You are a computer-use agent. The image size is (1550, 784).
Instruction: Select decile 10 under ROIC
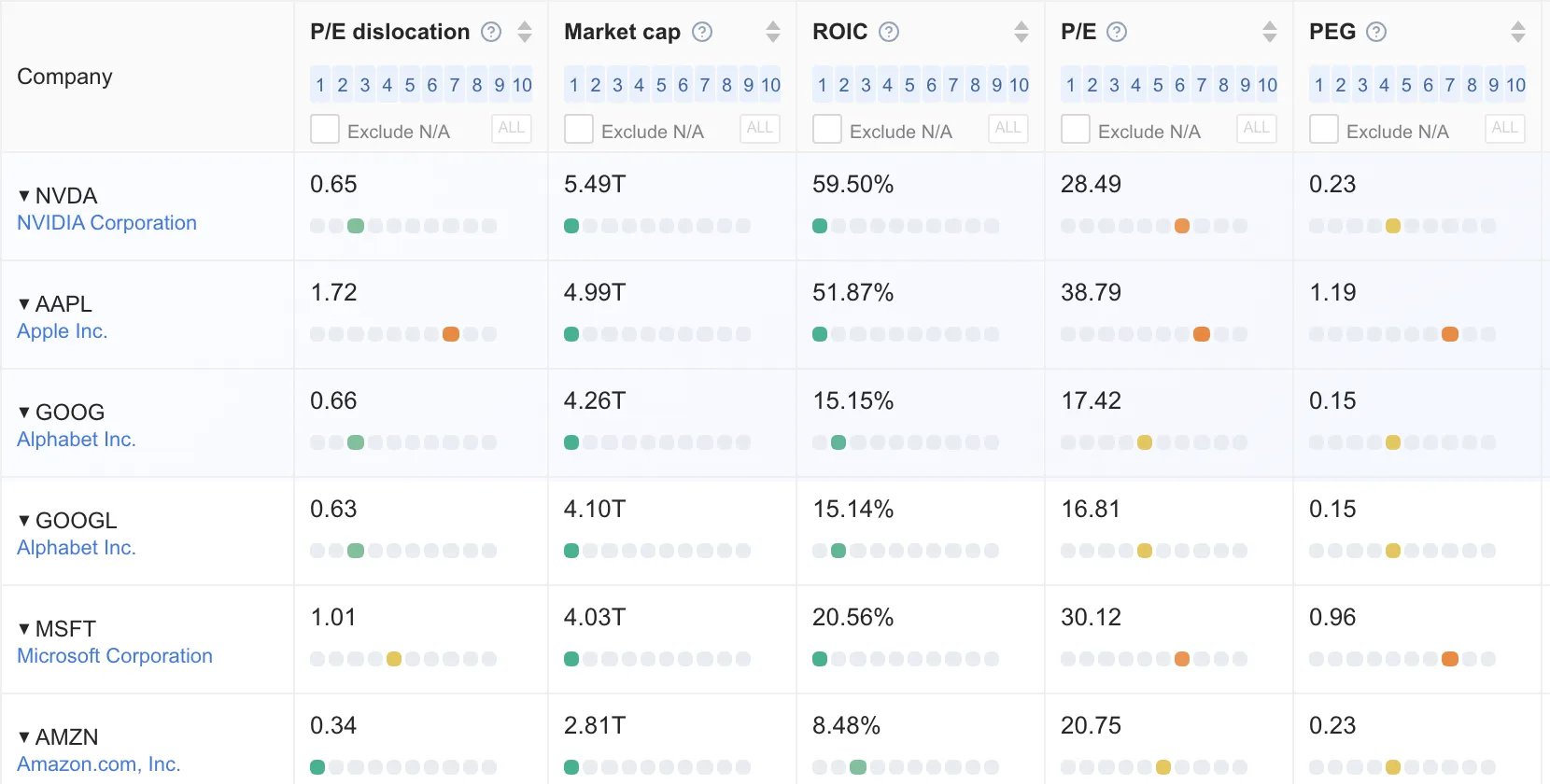tap(1019, 85)
